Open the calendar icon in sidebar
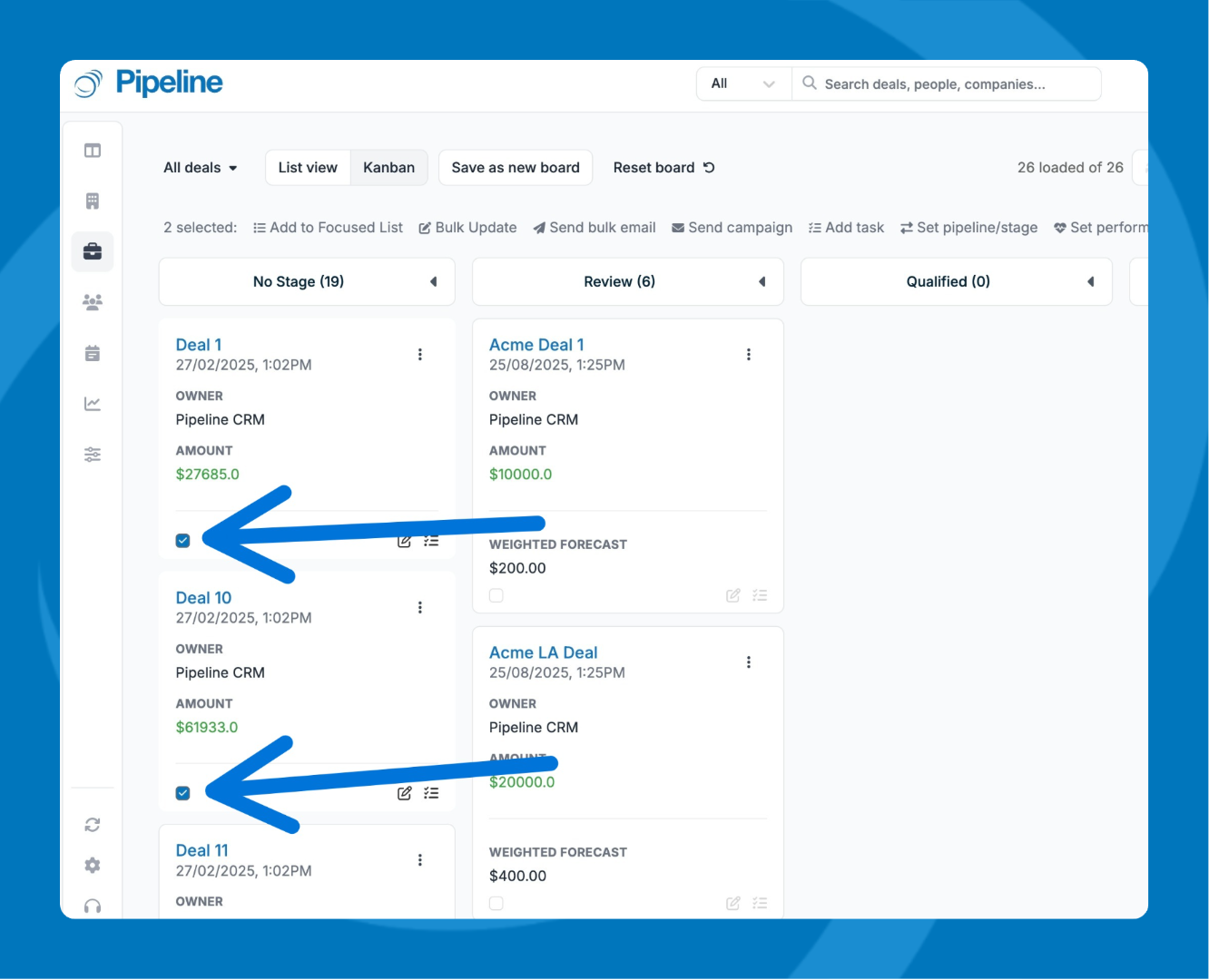Viewport: 1209px width, 980px height. tap(93, 353)
